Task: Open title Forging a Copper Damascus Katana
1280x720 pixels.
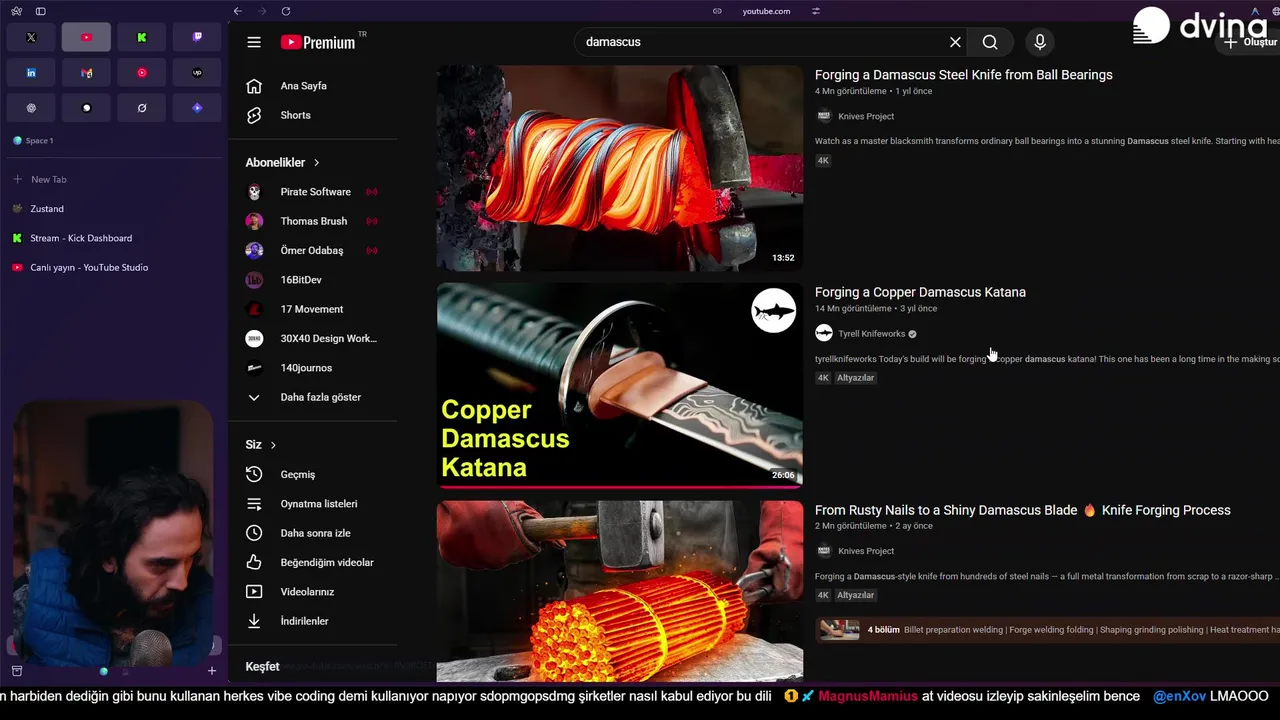Action: pos(920,292)
